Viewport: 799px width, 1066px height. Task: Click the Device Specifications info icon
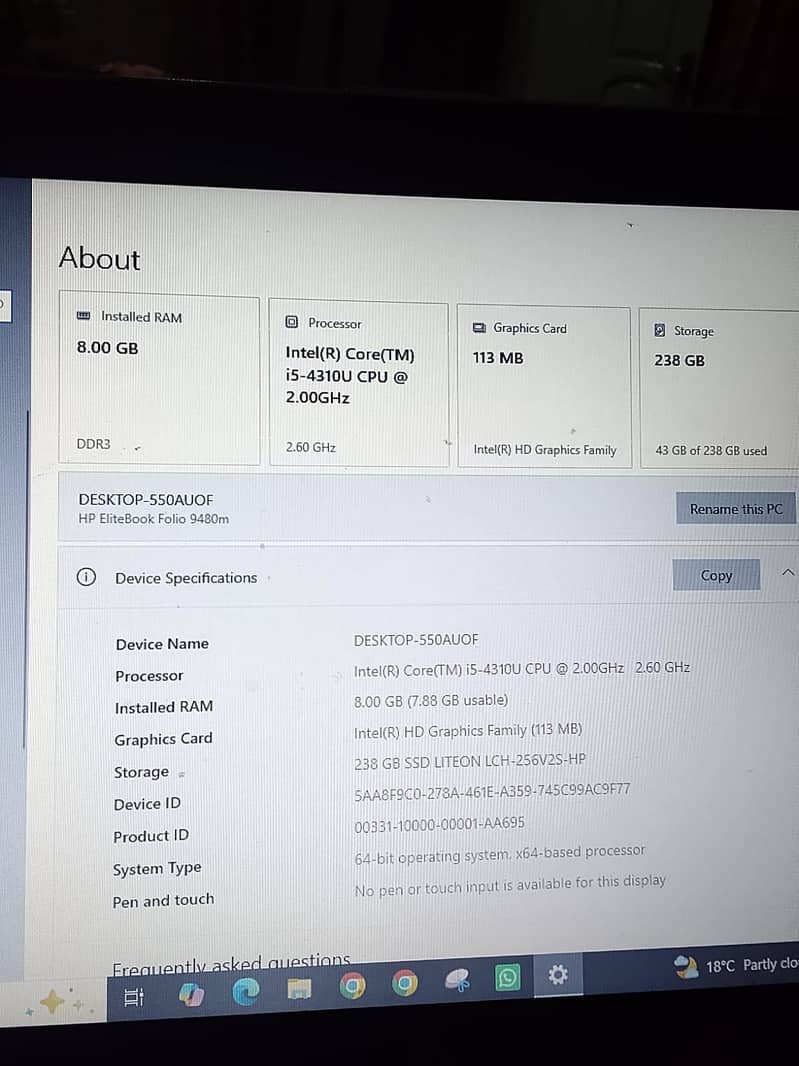coord(86,577)
